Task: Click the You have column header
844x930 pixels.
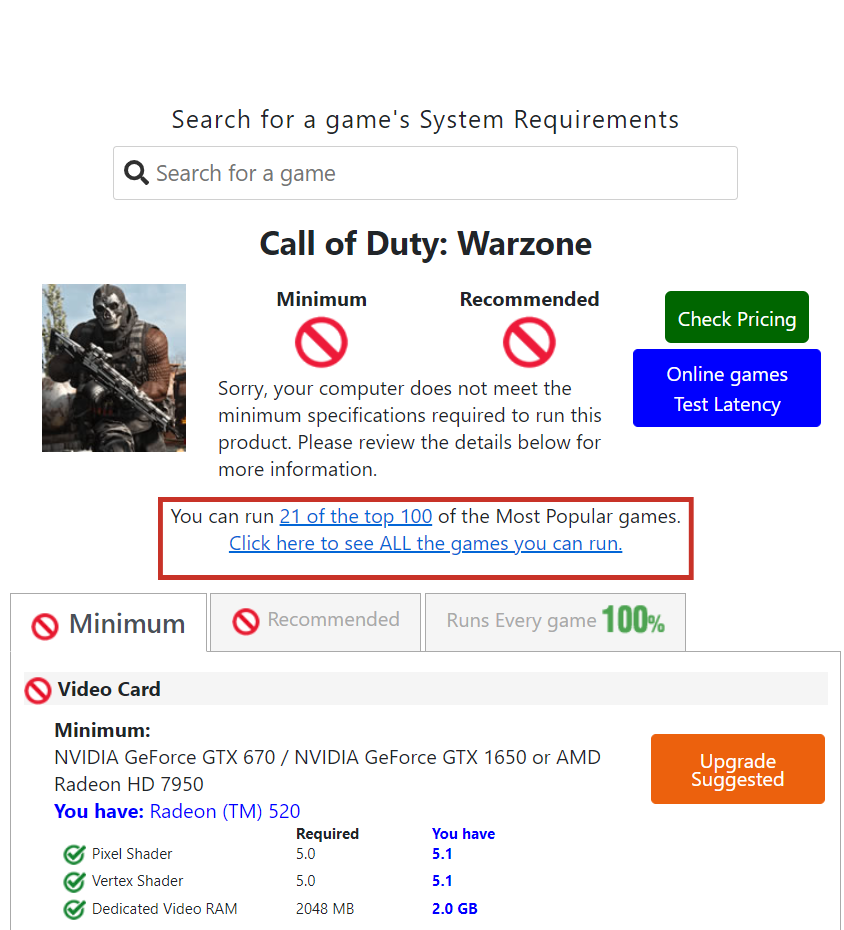Action: tap(463, 834)
